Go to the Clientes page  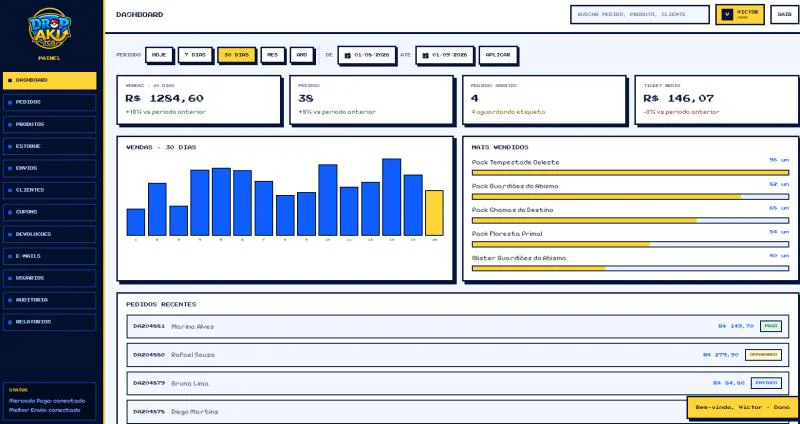(x=49, y=190)
